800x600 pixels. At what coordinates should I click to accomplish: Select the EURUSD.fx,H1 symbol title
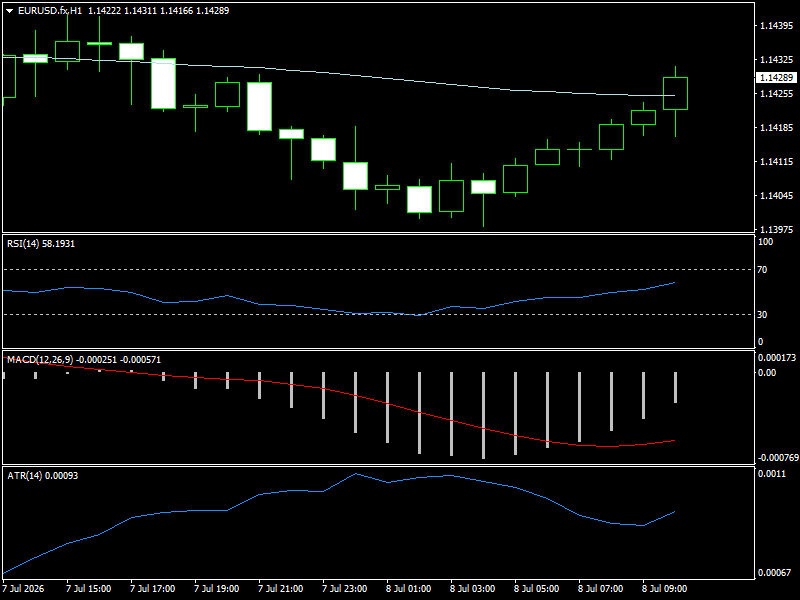(49, 11)
